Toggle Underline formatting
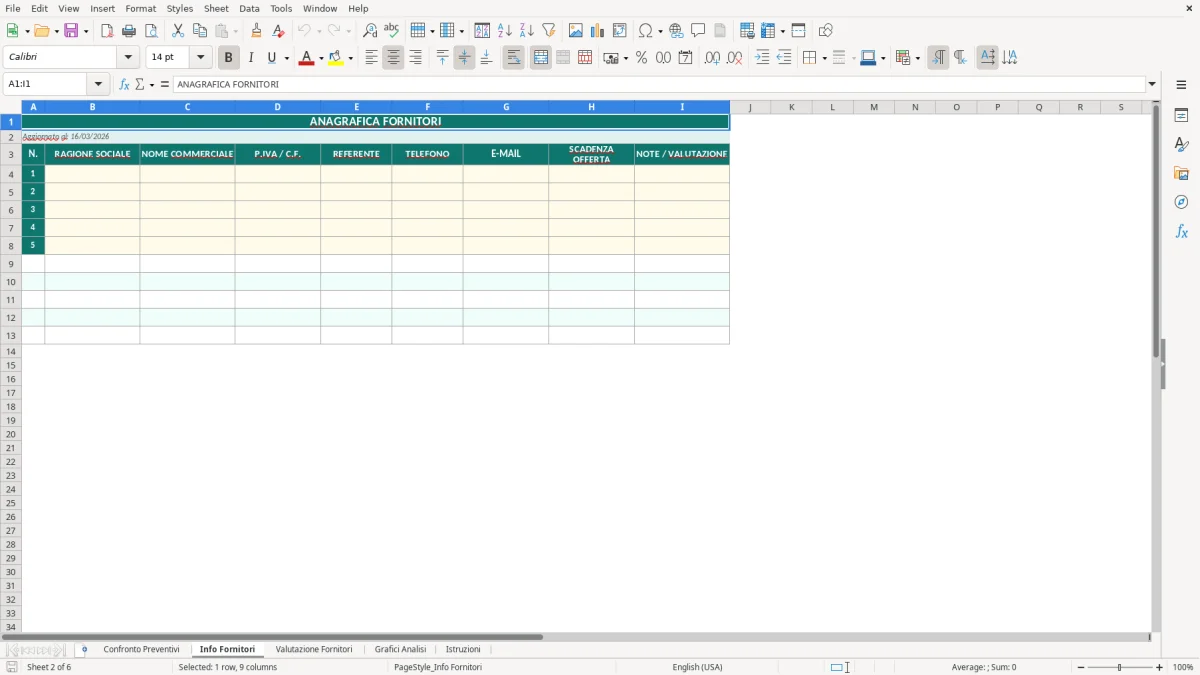 point(272,58)
